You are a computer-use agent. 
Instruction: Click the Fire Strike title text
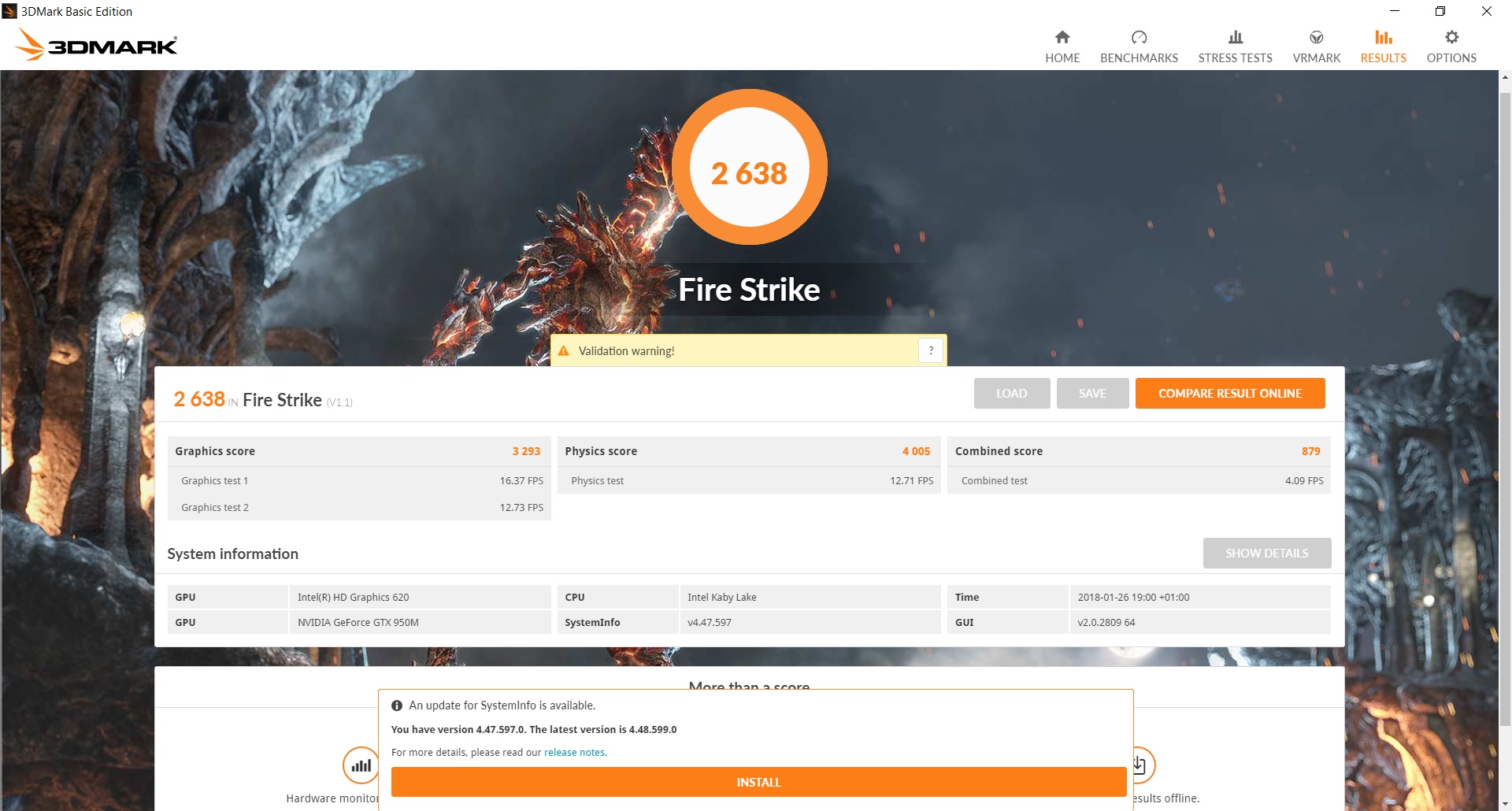tap(749, 290)
